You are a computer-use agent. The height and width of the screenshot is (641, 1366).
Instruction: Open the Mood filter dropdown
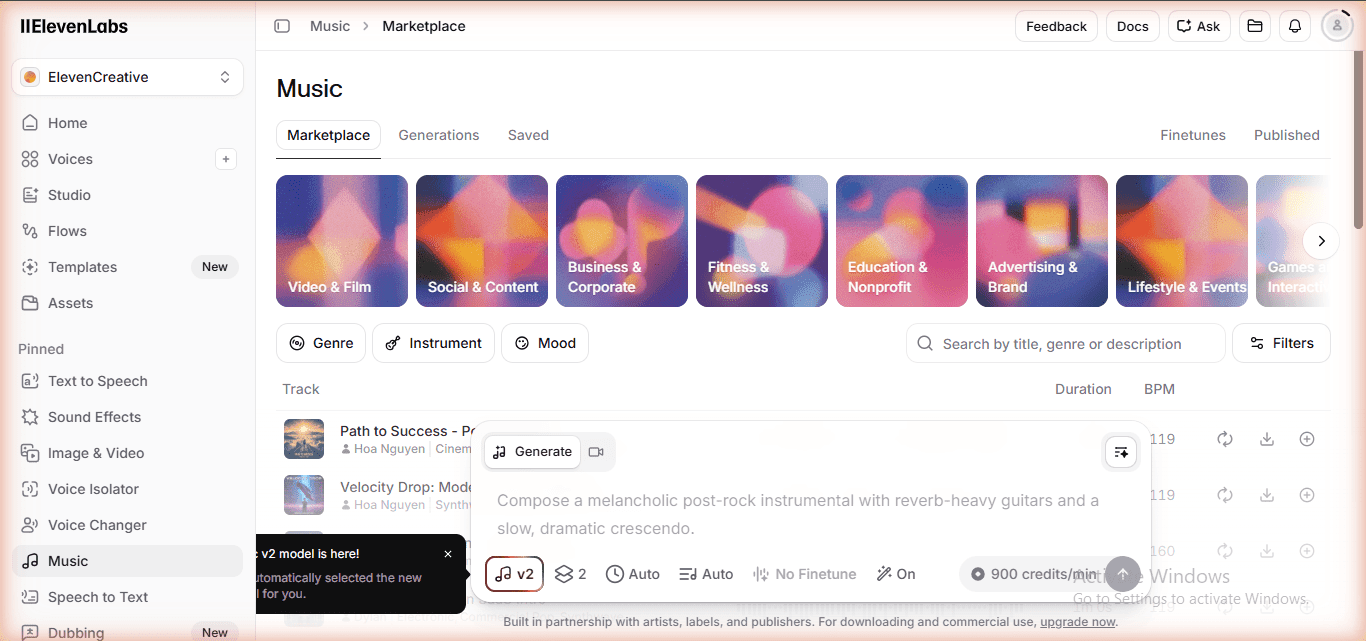pos(545,343)
